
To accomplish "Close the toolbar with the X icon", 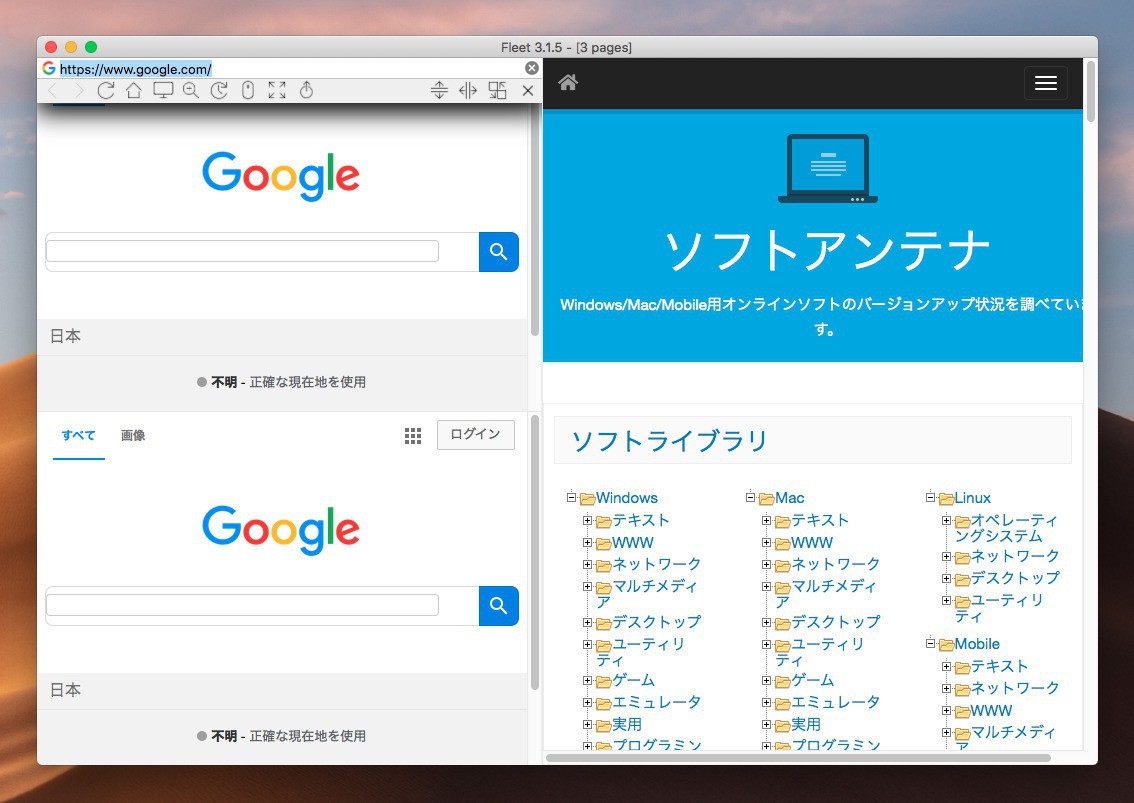I will 528,90.
